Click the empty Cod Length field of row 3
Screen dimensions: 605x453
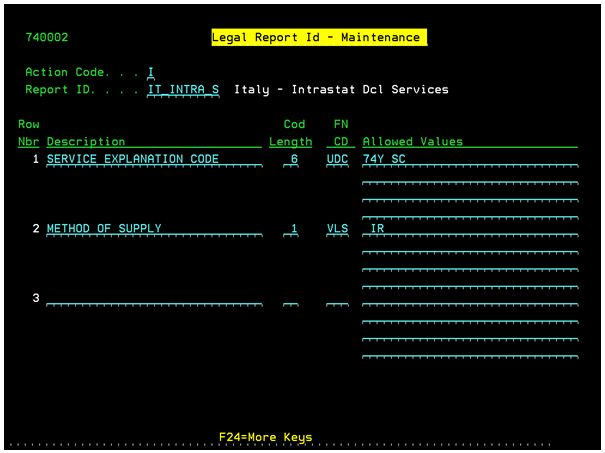(x=291, y=299)
